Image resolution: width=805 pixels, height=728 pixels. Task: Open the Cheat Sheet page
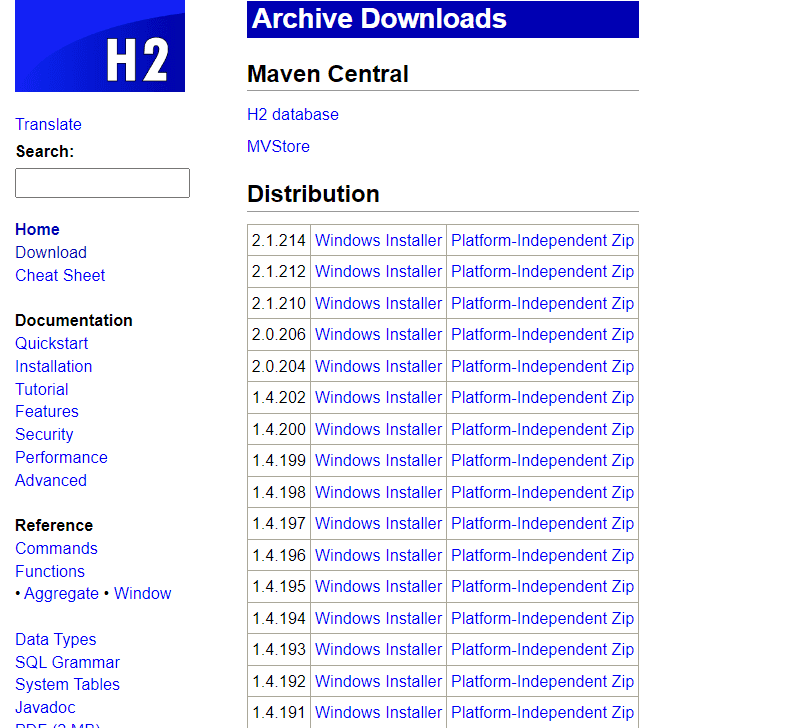60,275
